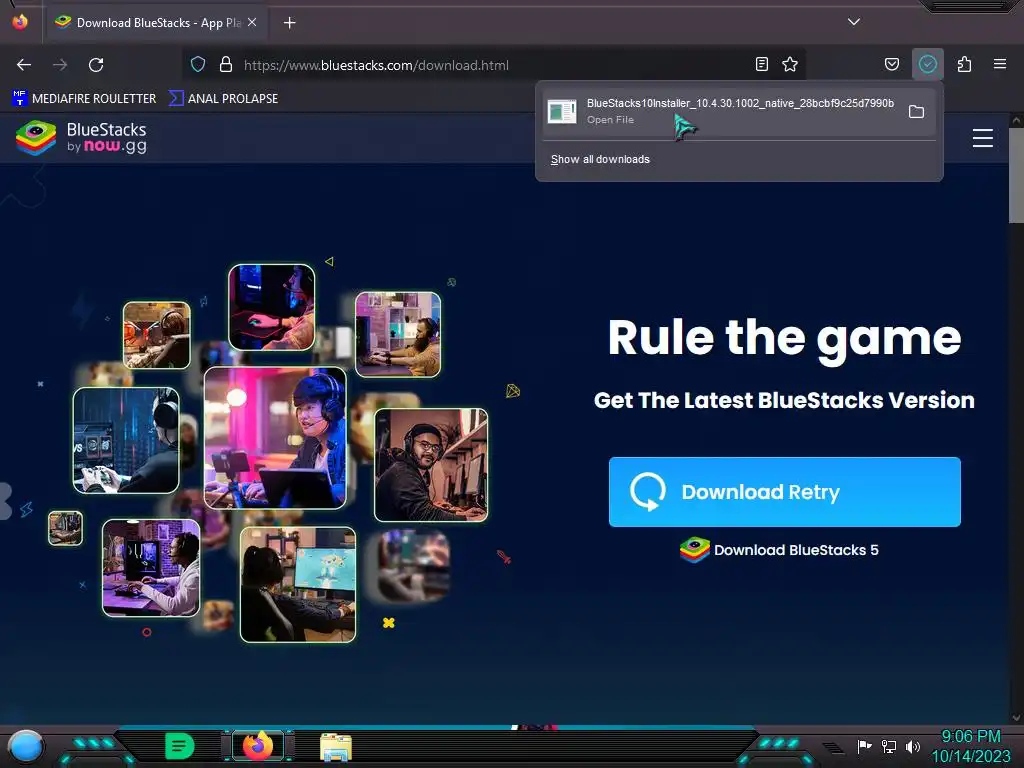Image resolution: width=1024 pixels, height=768 pixels.
Task: Bookmark this page with the star icon
Action: (790, 64)
